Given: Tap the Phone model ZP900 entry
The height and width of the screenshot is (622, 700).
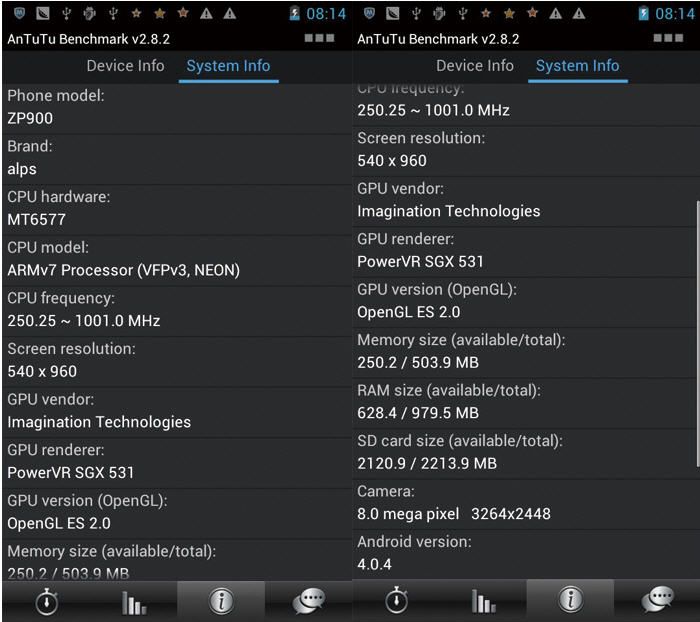Looking at the screenshot, I should point(177,108).
